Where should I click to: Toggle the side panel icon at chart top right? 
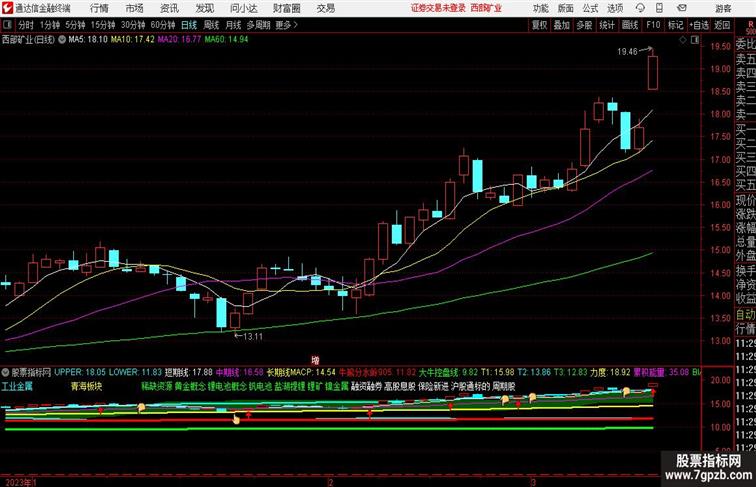coord(695,40)
